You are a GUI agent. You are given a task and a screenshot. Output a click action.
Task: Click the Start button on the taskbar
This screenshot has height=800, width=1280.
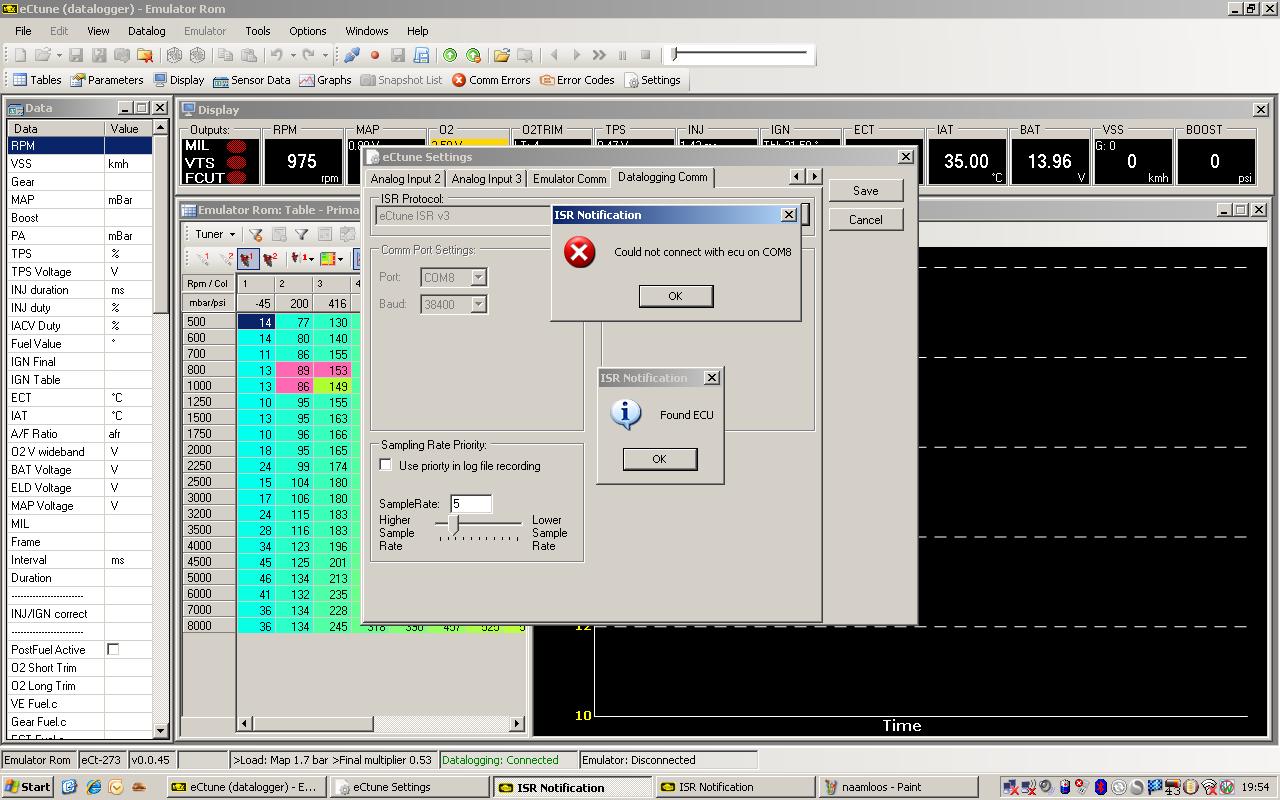27,787
